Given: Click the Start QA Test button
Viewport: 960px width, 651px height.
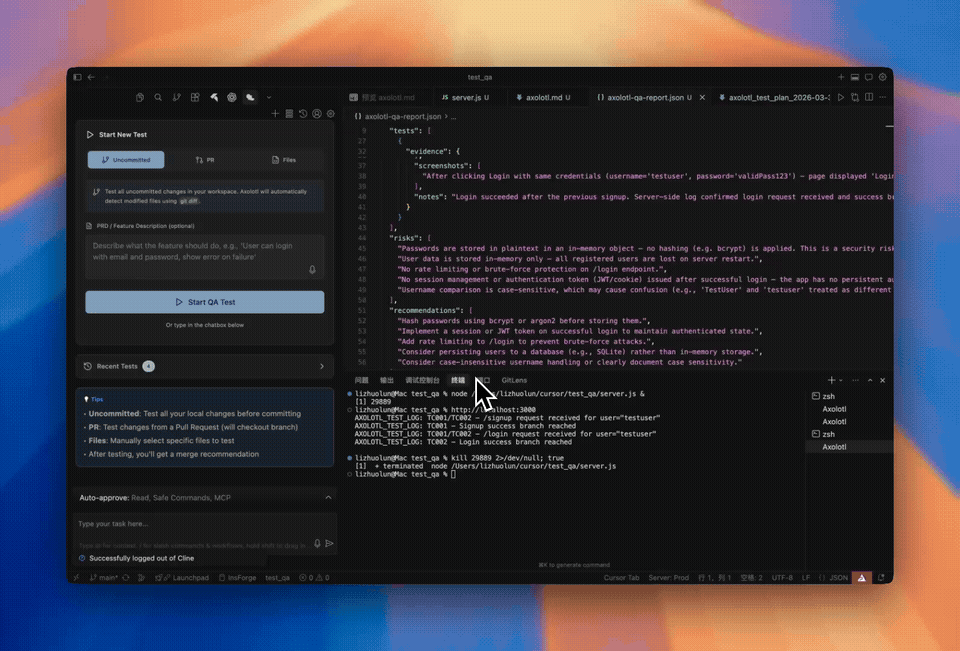Looking at the screenshot, I should point(205,302).
